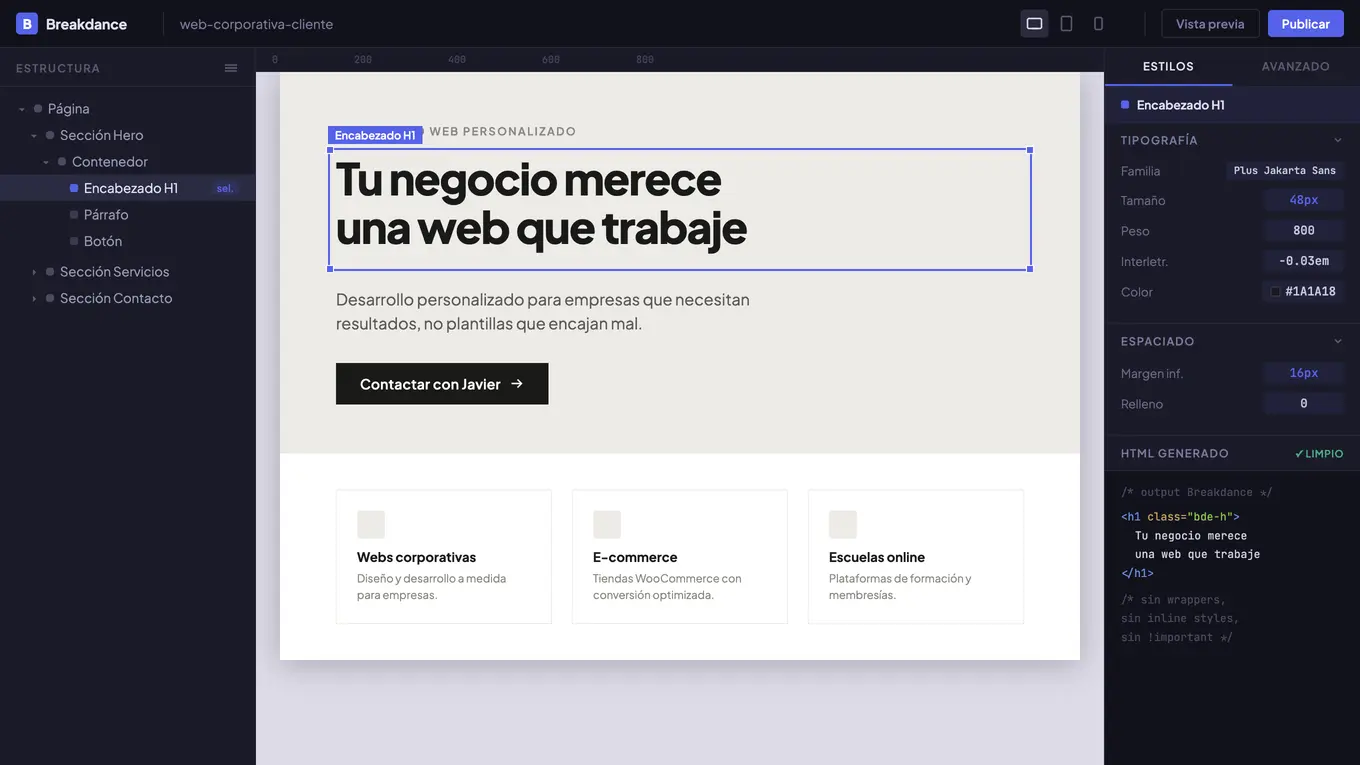Open the Estructura panel menu
1360x765 pixels.
[231, 68]
